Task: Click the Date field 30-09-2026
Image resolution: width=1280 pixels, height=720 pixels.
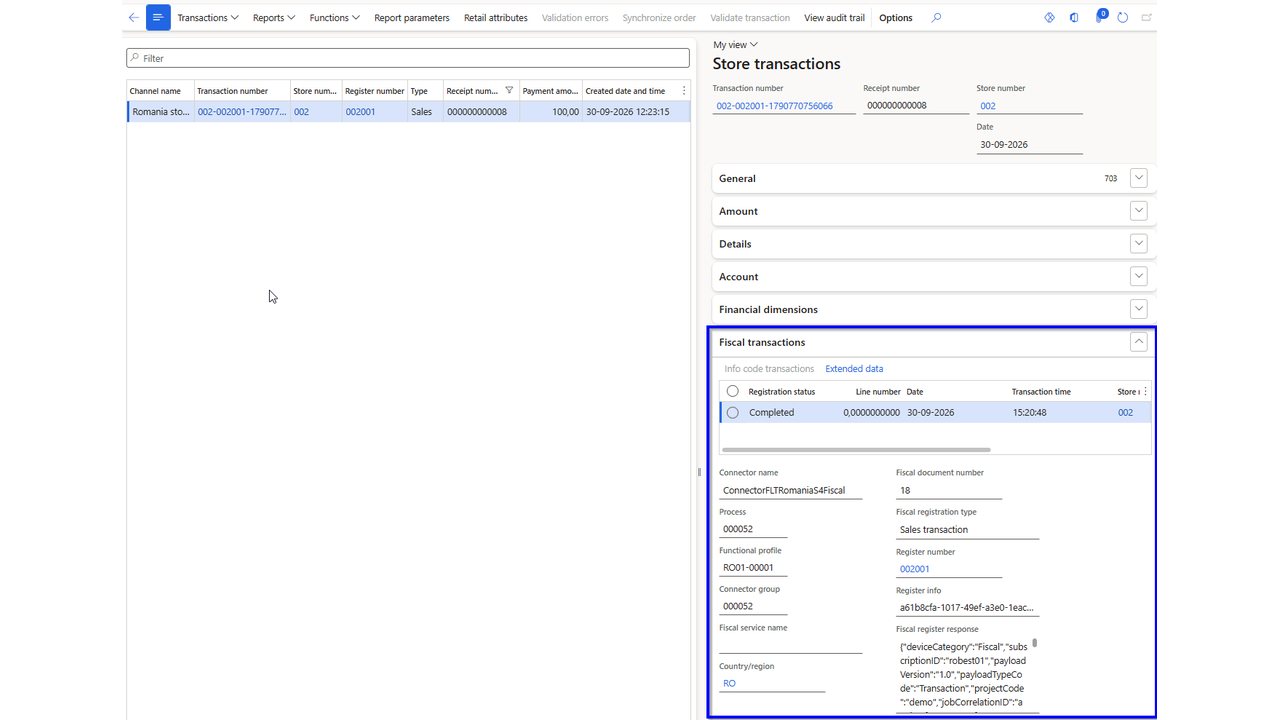Action: click(x=1029, y=145)
